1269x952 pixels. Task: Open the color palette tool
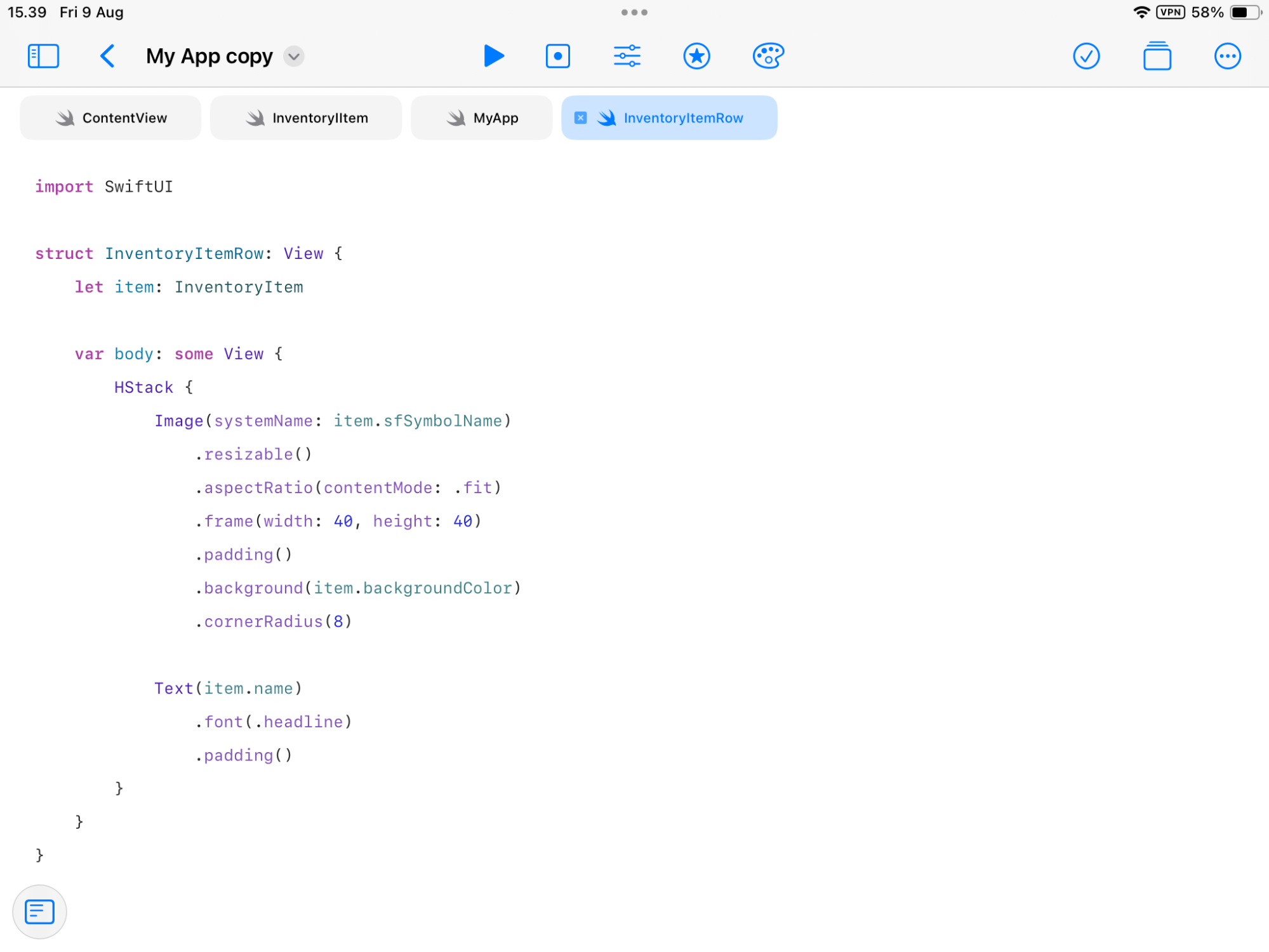click(x=767, y=56)
